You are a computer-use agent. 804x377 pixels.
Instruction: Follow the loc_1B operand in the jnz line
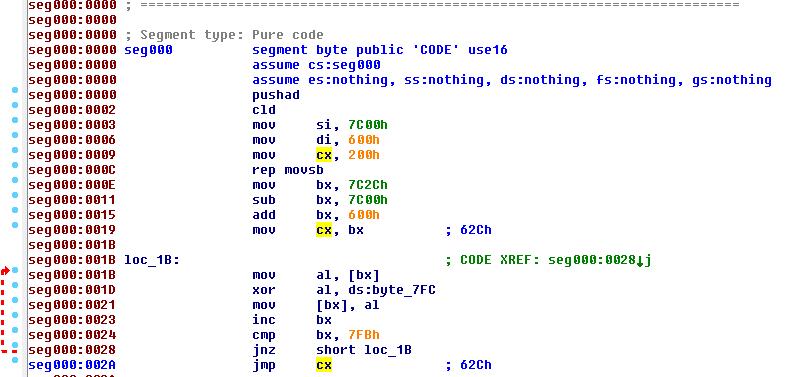tap(388, 350)
